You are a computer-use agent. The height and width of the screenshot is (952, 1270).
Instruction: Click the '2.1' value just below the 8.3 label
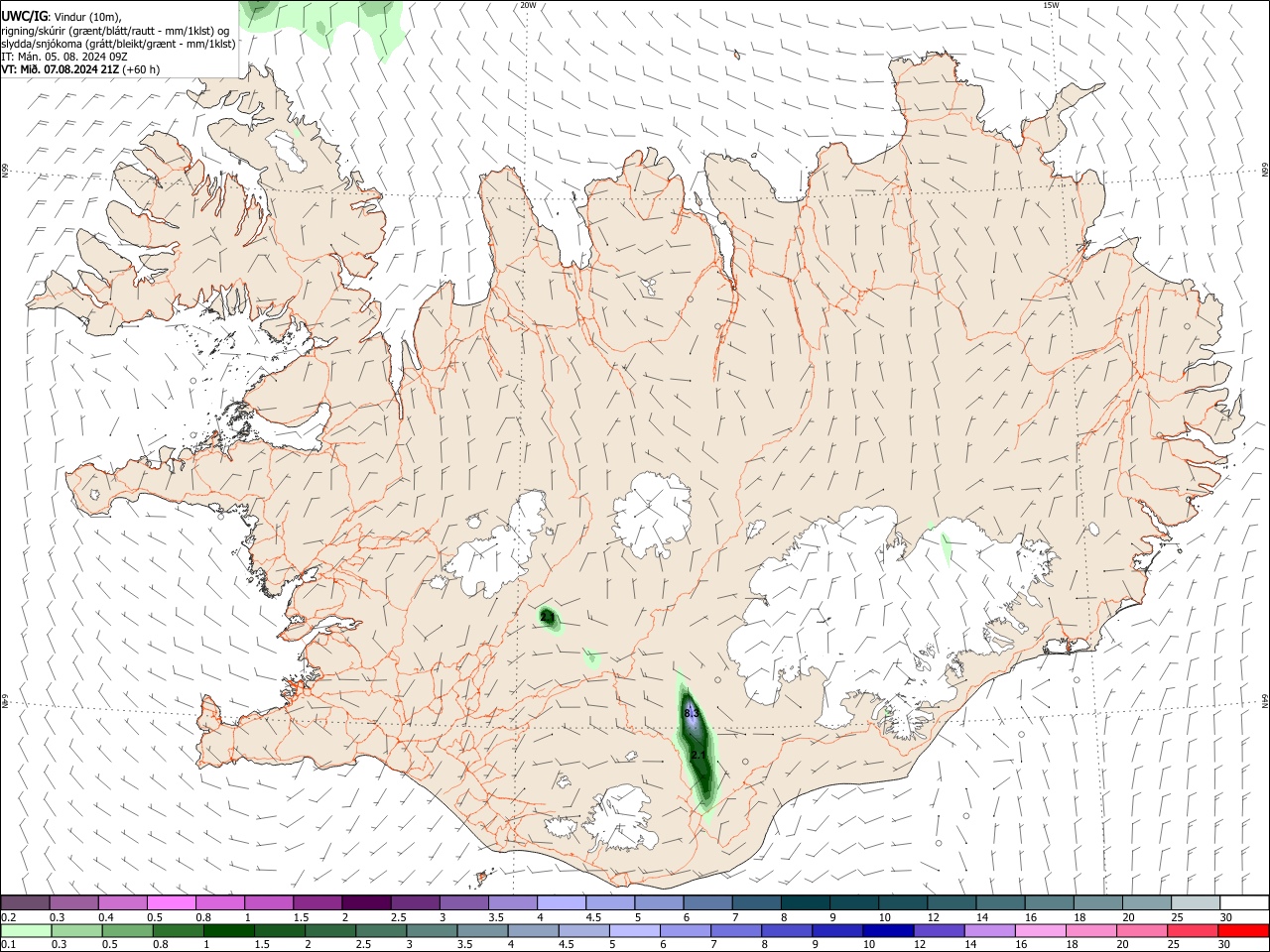tap(698, 756)
